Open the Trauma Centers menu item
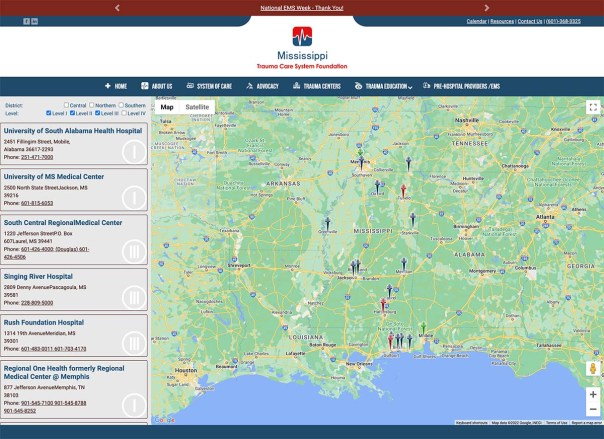This screenshot has height=439, width=604. coord(317,86)
